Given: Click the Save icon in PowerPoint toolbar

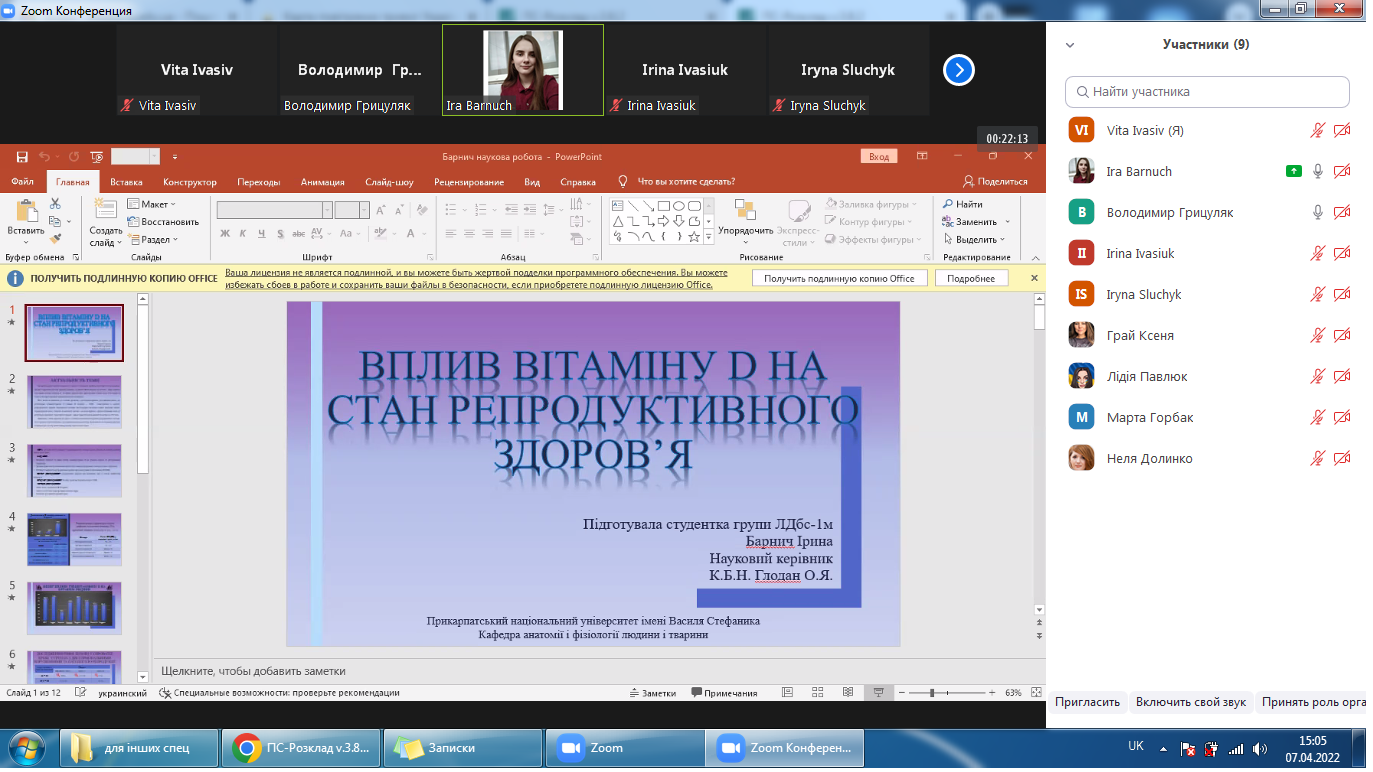Looking at the screenshot, I should point(22,157).
